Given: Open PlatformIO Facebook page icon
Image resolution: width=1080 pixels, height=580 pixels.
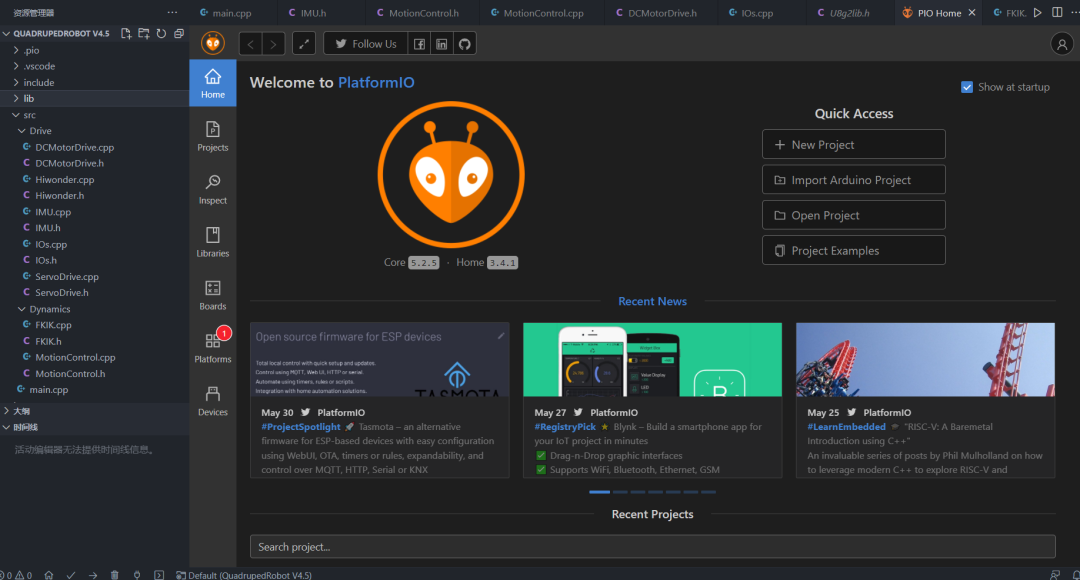Looking at the screenshot, I should coord(419,44).
